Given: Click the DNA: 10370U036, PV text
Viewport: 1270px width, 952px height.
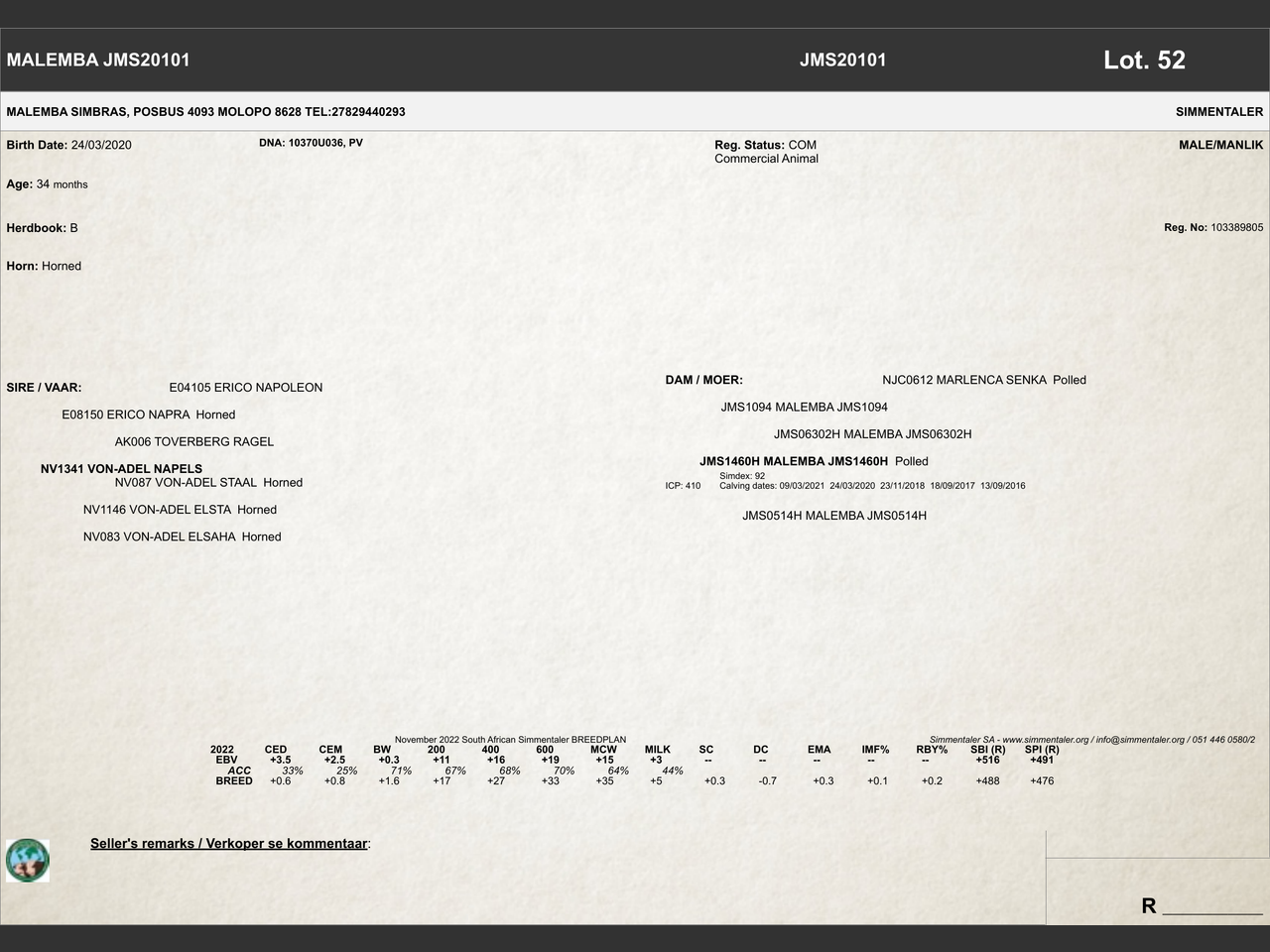Looking at the screenshot, I should [311, 143].
